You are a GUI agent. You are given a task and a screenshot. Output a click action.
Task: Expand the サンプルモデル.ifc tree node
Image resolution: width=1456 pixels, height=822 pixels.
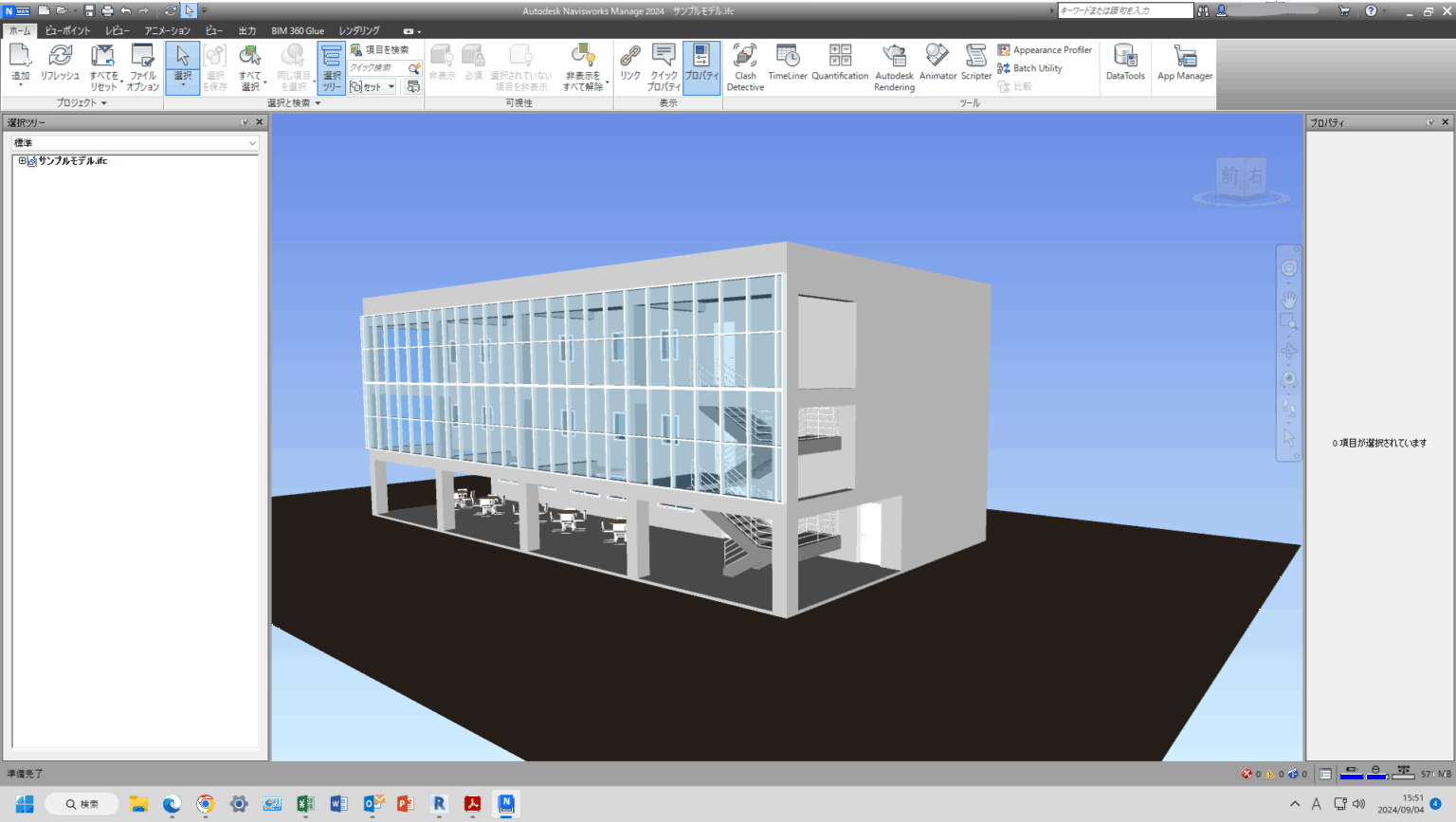click(x=22, y=160)
